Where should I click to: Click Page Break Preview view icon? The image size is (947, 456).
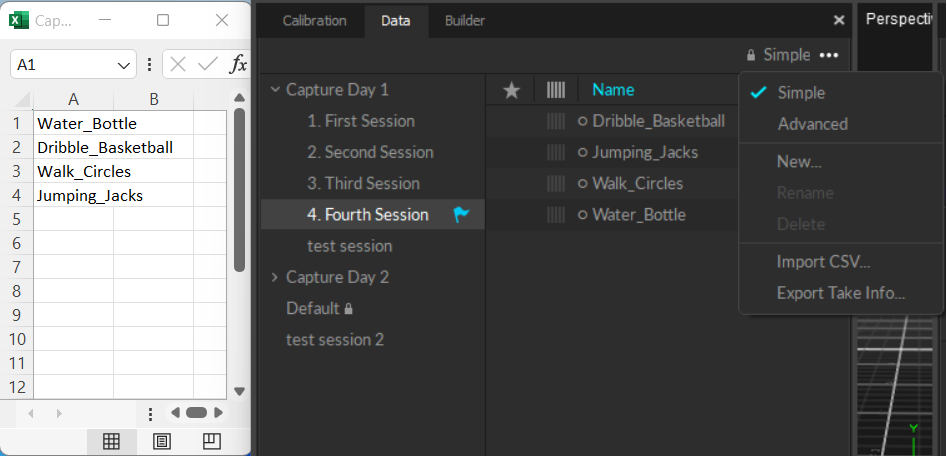pos(211,441)
